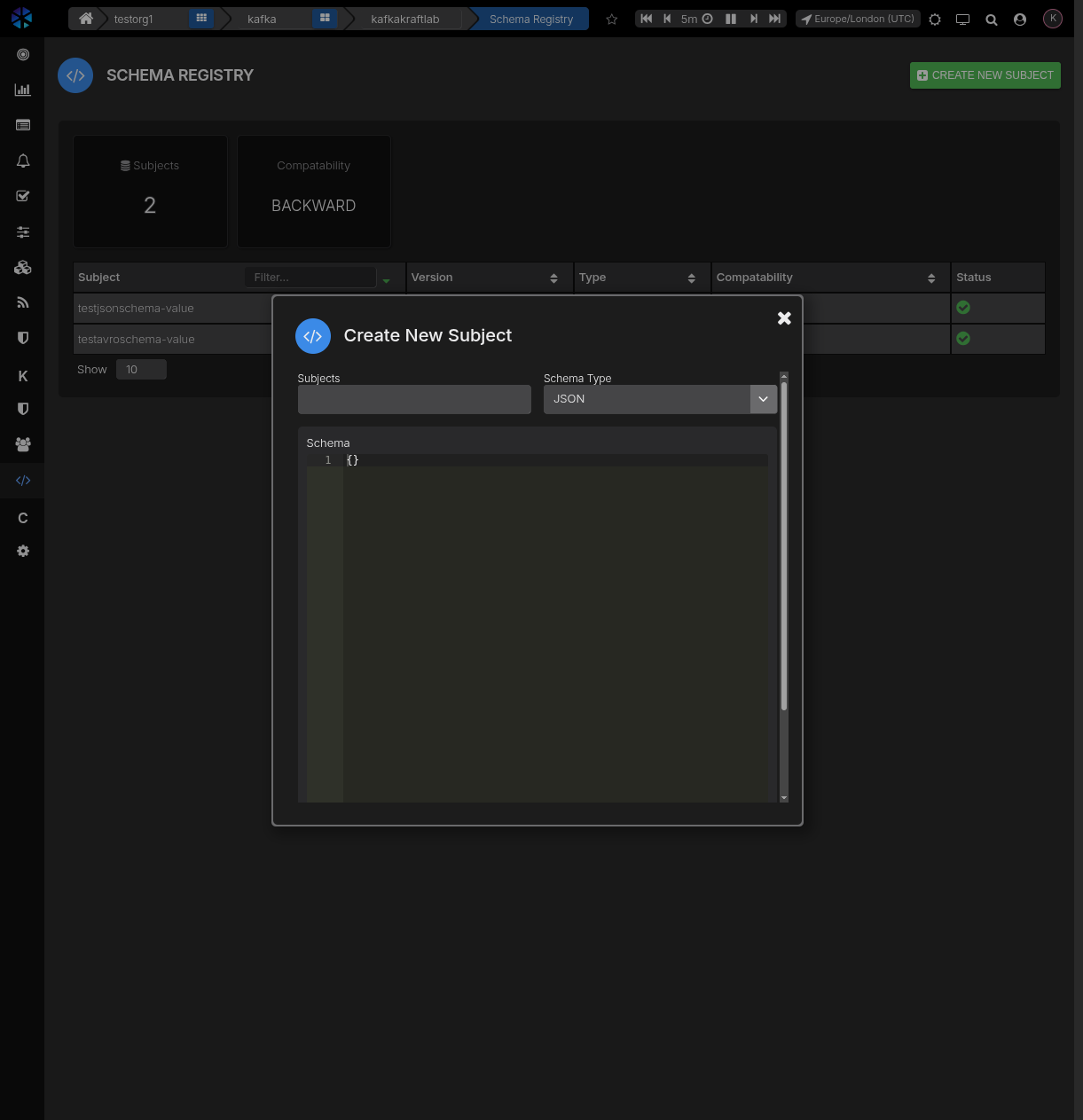Open the Show 10 rows dropdown
The width and height of the screenshot is (1083, 1120).
(x=141, y=370)
